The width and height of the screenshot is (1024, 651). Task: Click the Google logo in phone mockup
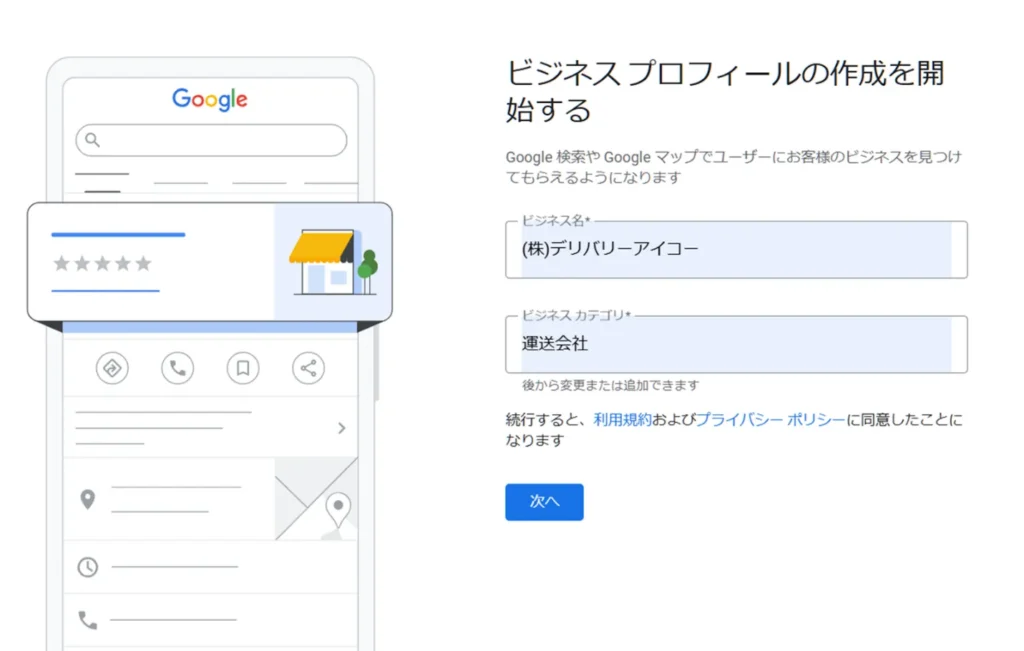tap(210, 99)
